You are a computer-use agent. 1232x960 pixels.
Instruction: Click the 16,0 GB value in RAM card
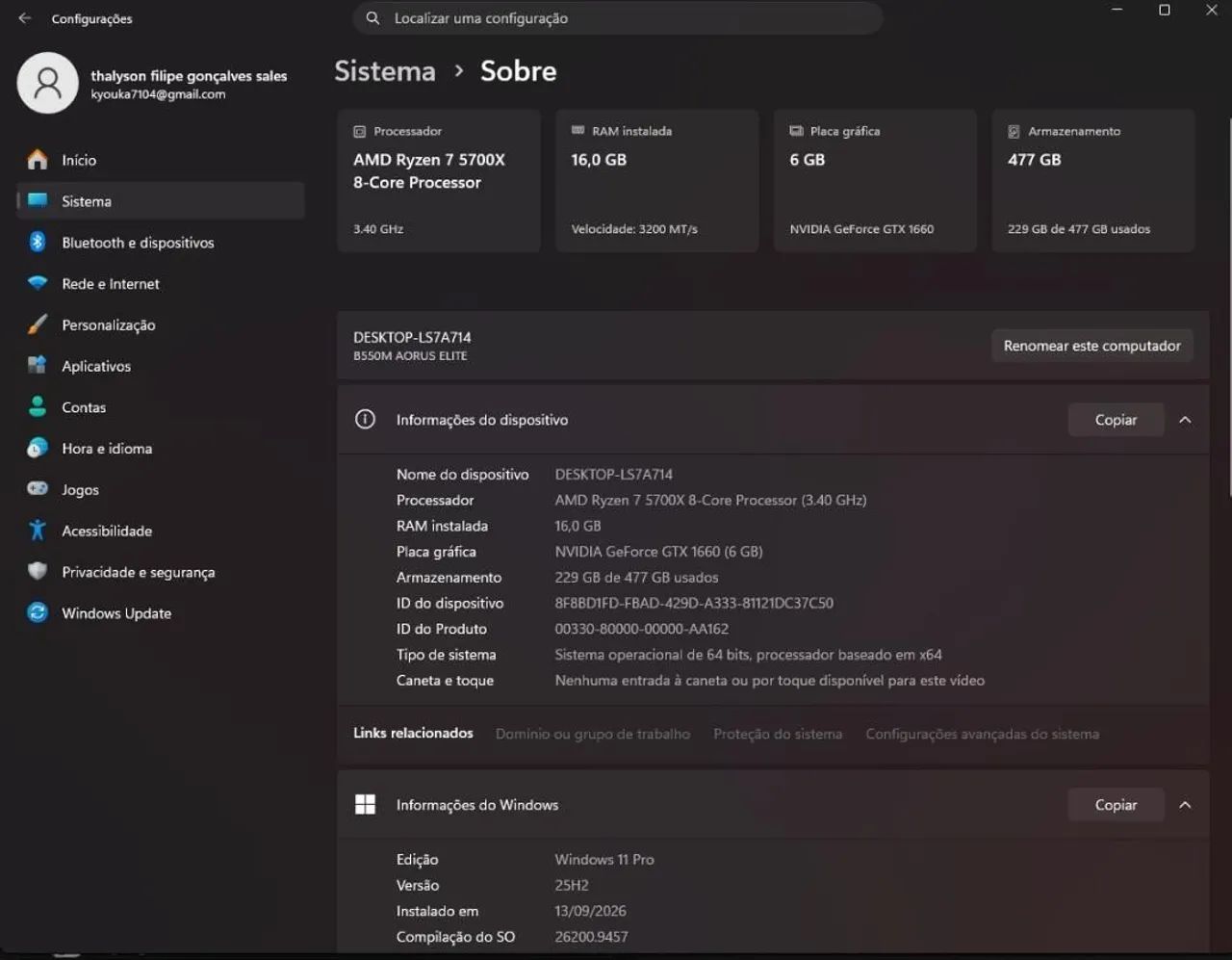(599, 160)
